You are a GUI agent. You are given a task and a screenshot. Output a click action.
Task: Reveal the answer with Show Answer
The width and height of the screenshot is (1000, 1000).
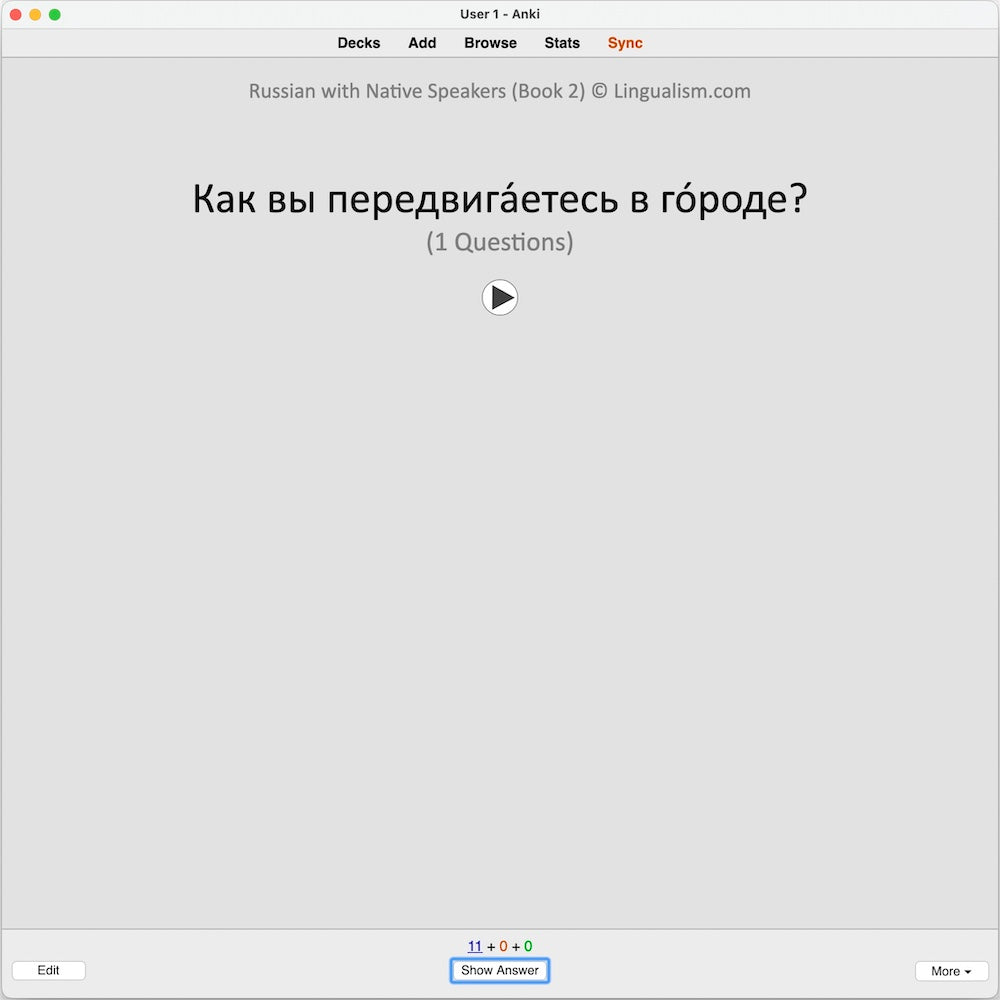click(499, 970)
